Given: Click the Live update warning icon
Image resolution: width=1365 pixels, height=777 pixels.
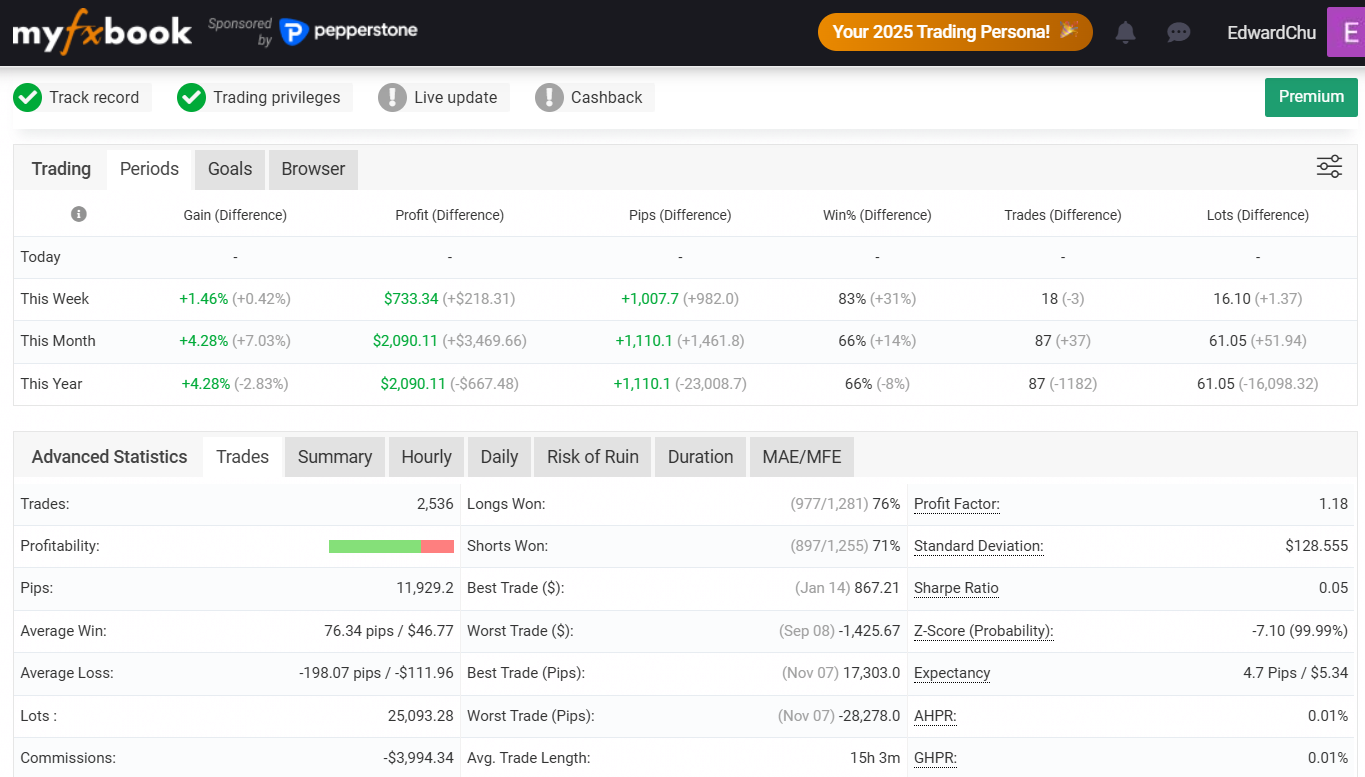Looking at the screenshot, I should pos(392,97).
